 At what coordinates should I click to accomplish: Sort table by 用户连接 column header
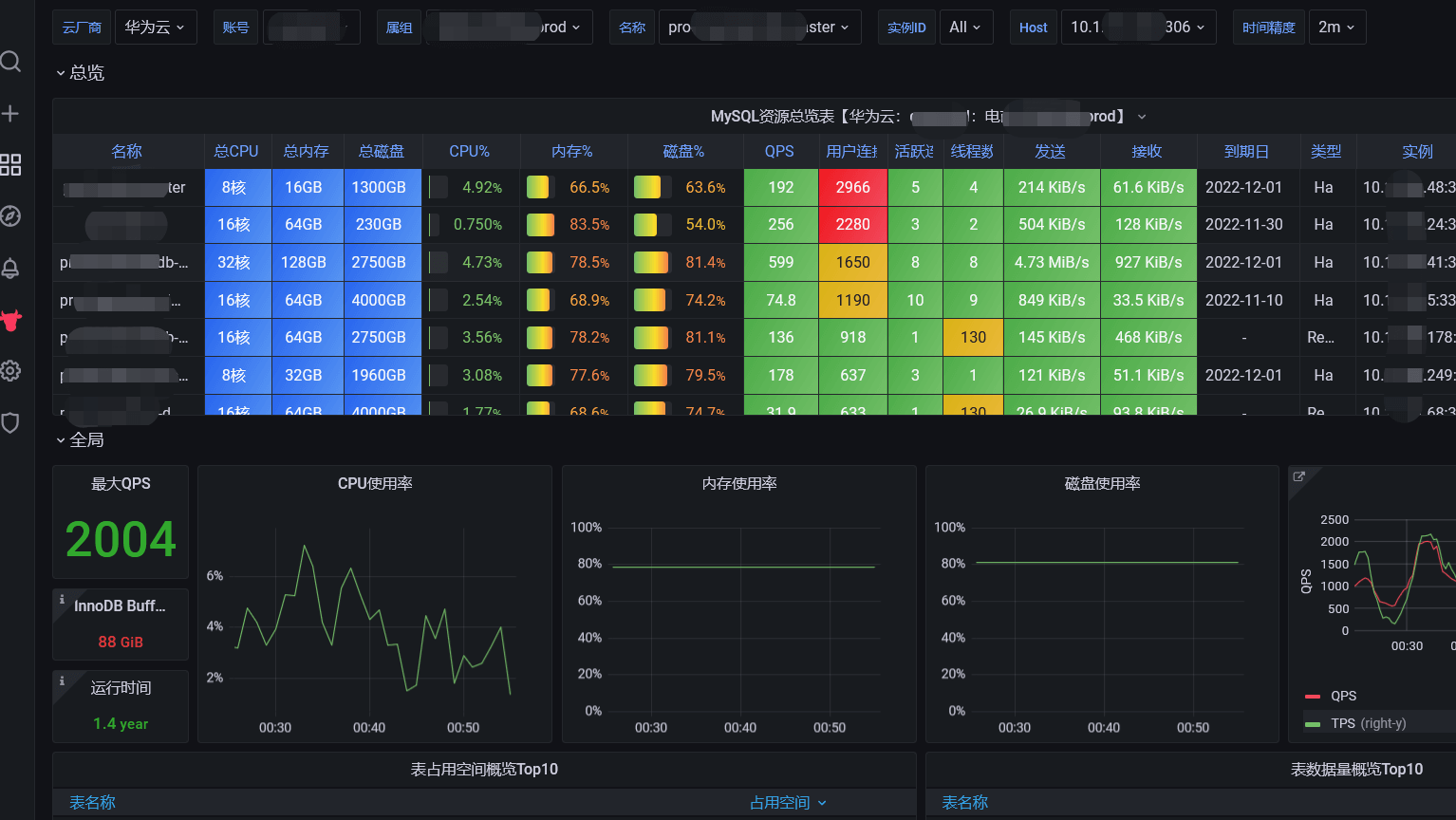pos(851,152)
